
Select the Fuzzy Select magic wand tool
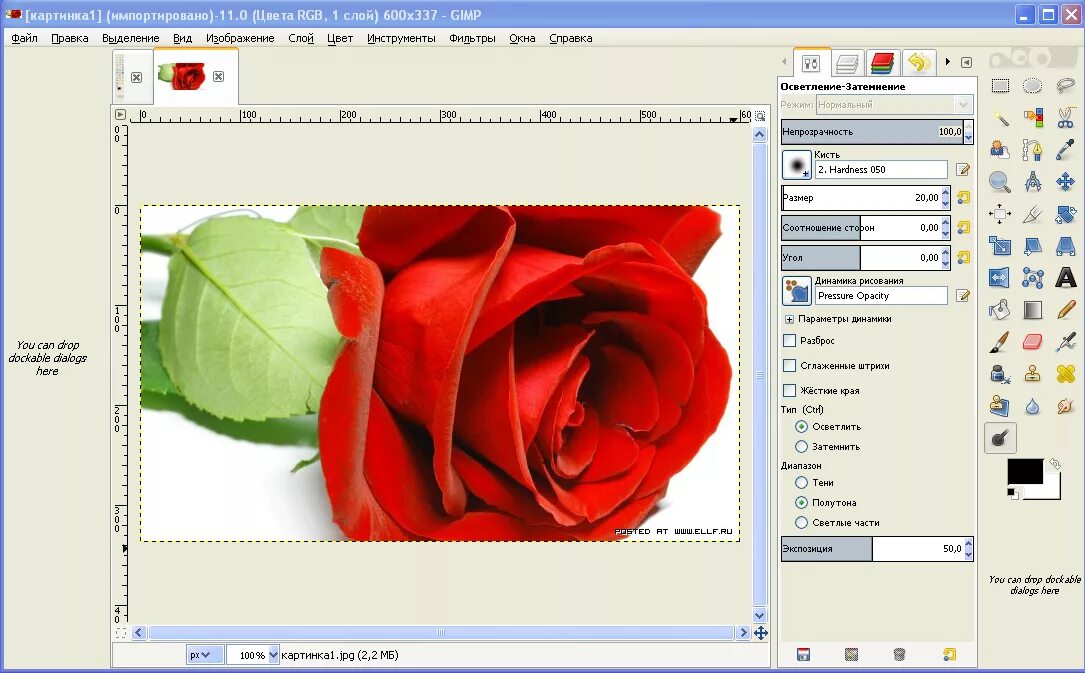[1000, 118]
